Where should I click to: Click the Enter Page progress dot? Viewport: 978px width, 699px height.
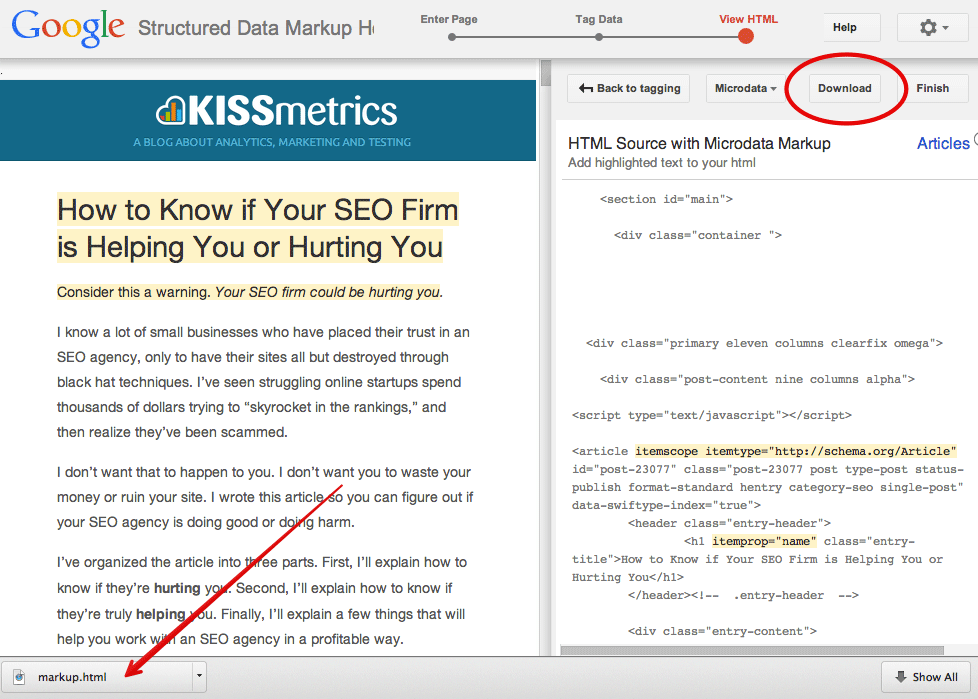click(452, 37)
